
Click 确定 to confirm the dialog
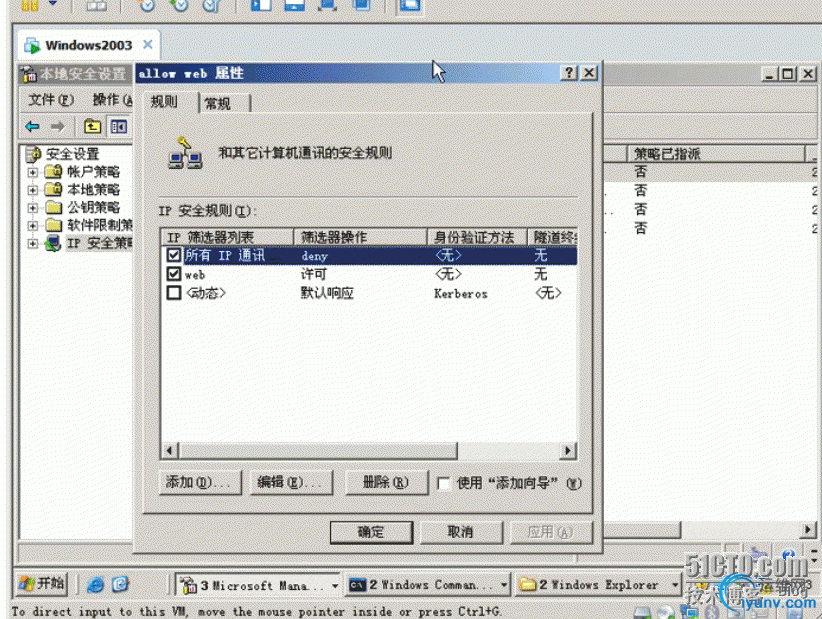click(x=371, y=532)
